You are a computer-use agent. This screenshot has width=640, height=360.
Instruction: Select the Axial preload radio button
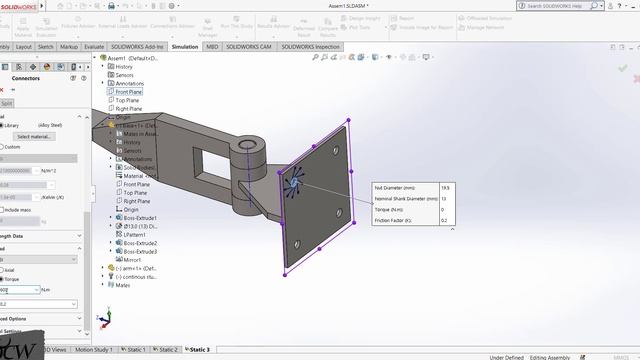pos(1,270)
